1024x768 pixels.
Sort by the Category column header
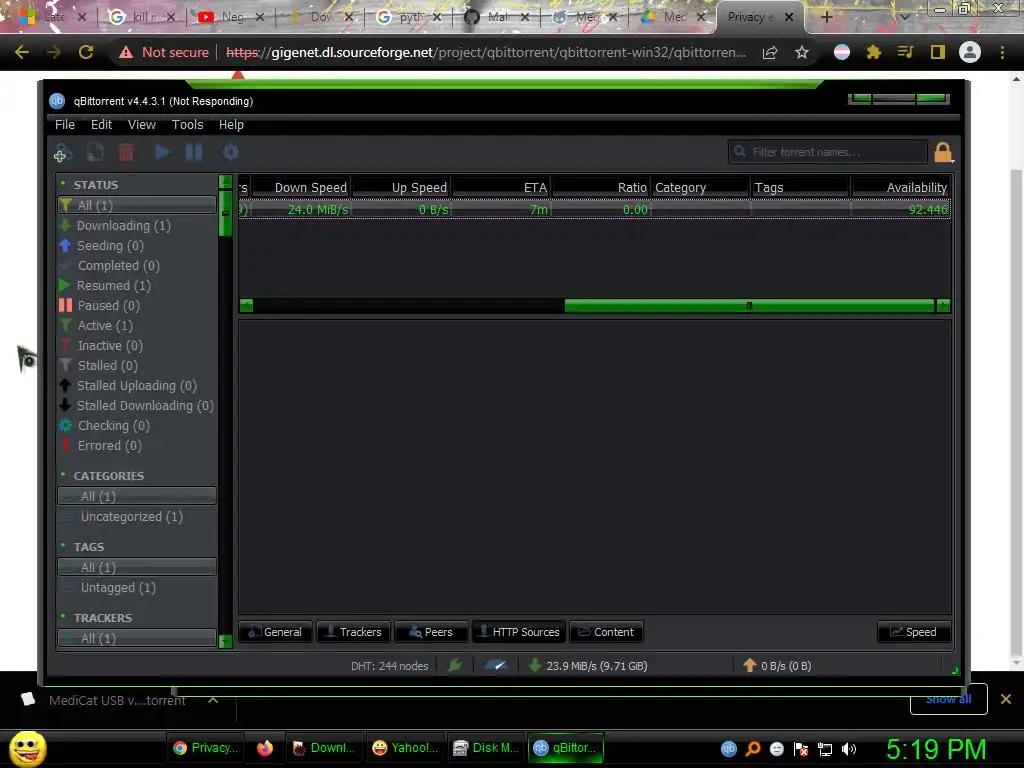click(x=700, y=187)
